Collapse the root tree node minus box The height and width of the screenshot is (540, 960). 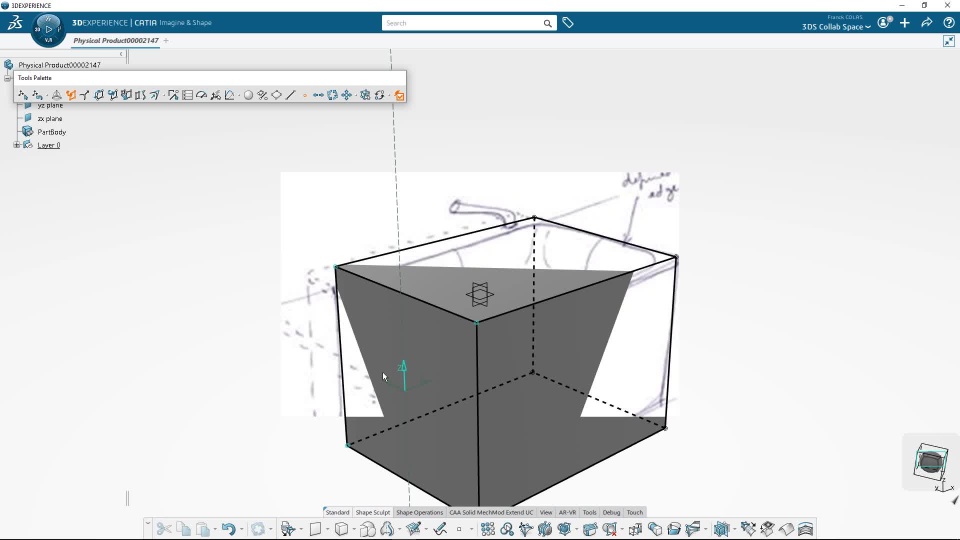coord(7,78)
